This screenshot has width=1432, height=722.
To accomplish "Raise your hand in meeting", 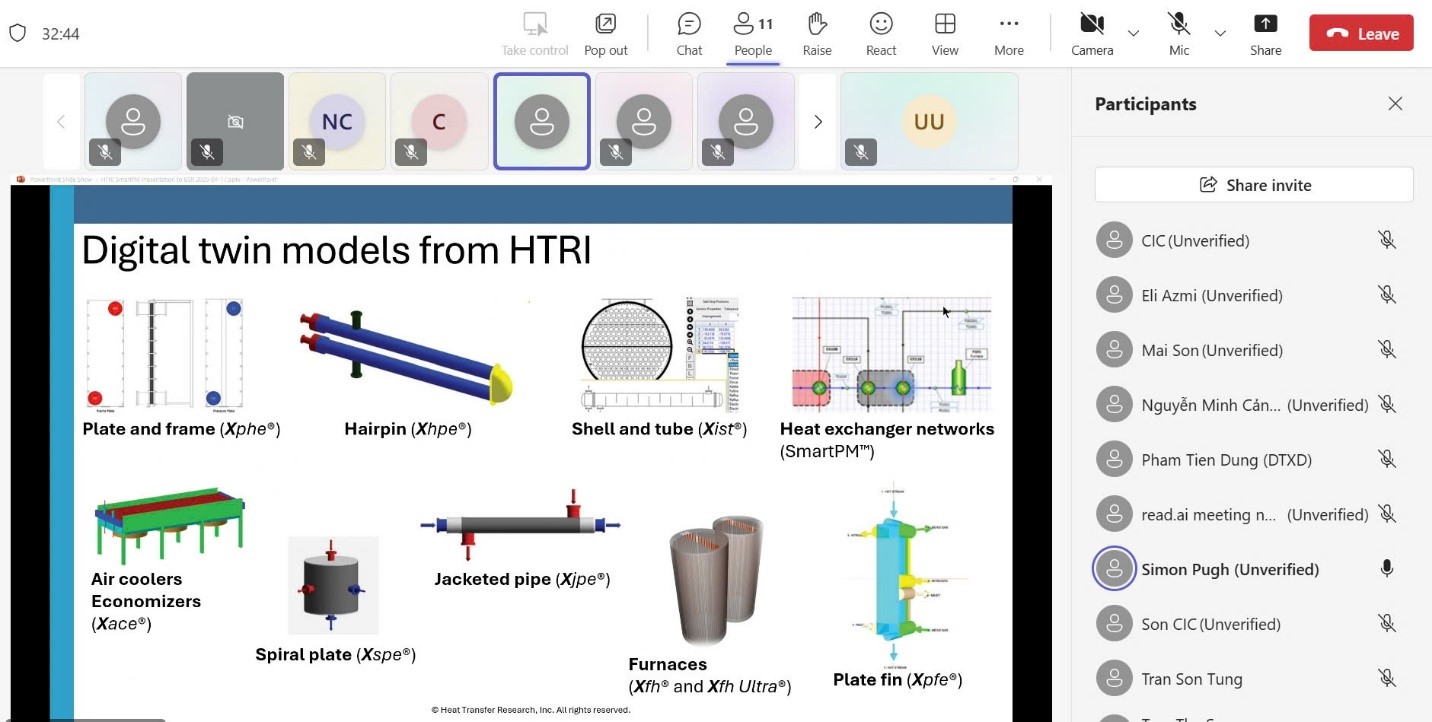I will pos(817,34).
